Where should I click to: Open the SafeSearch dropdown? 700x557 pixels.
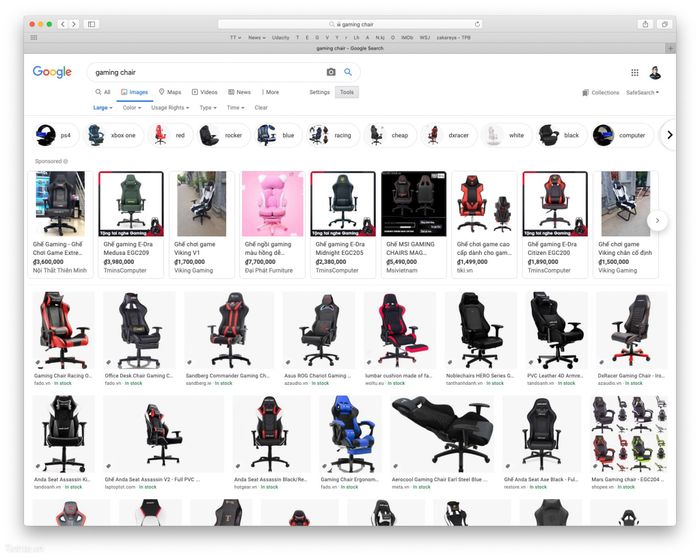coord(643,92)
